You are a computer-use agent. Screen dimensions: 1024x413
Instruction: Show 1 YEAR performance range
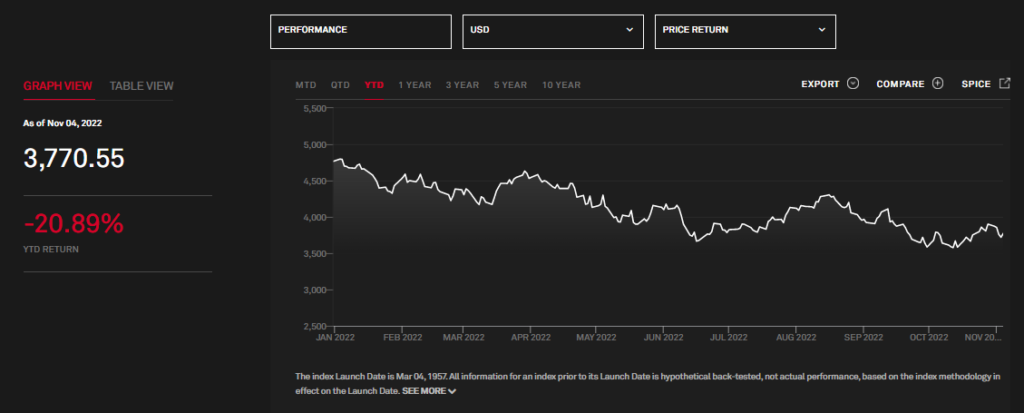(x=415, y=85)
